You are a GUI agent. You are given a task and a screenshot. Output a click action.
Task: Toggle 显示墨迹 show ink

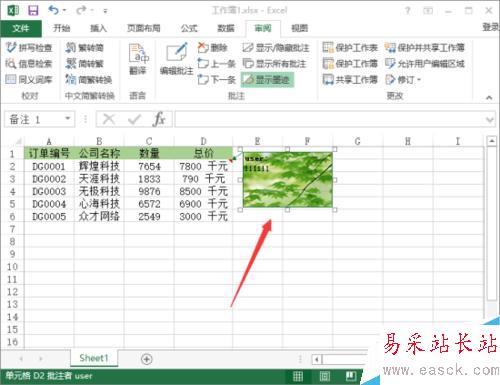click(267, 80)
